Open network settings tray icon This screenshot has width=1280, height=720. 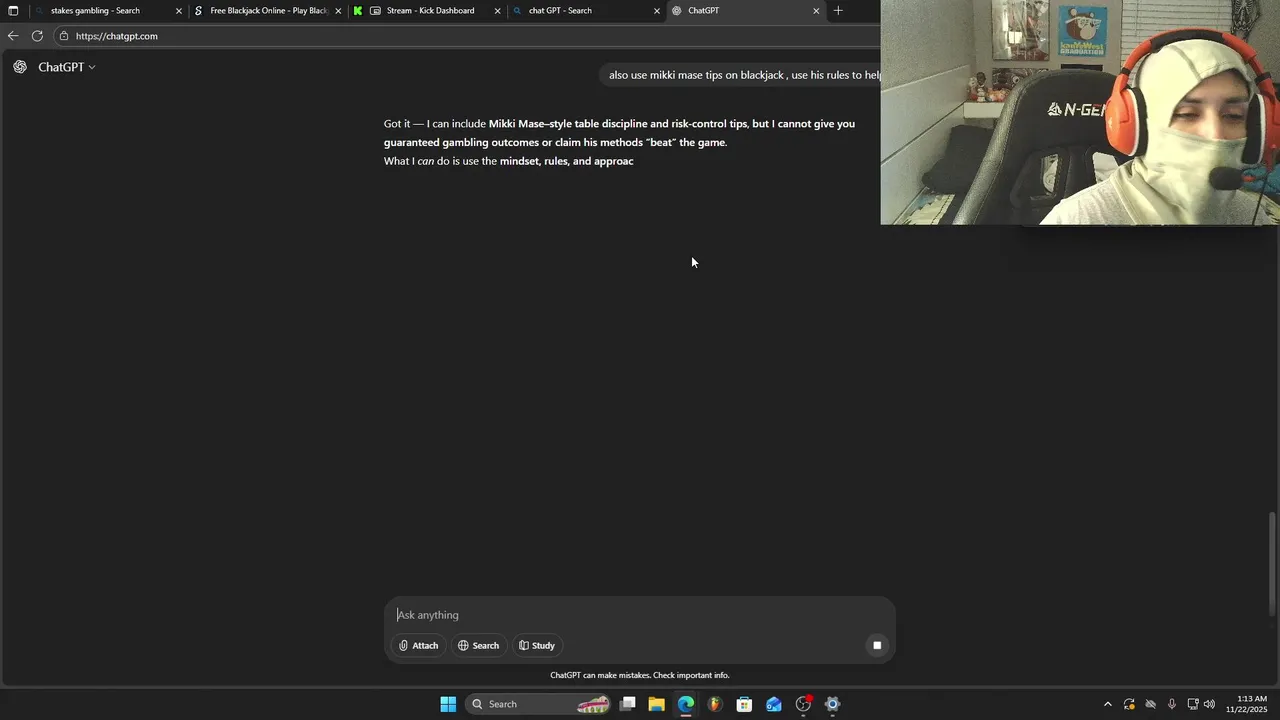coord(1193,704)
